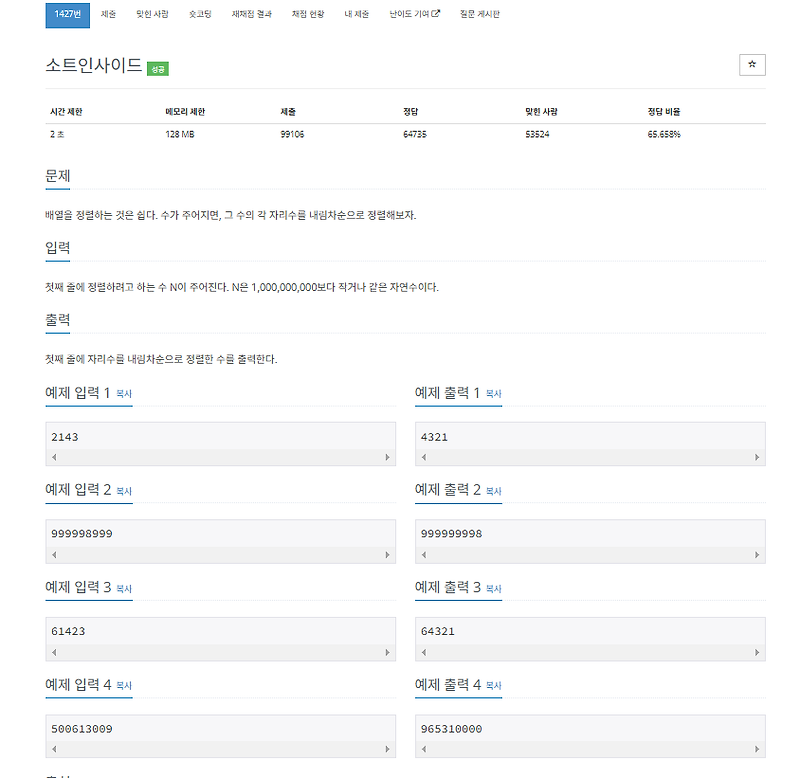Click sample input value 2143

(65, 437)
